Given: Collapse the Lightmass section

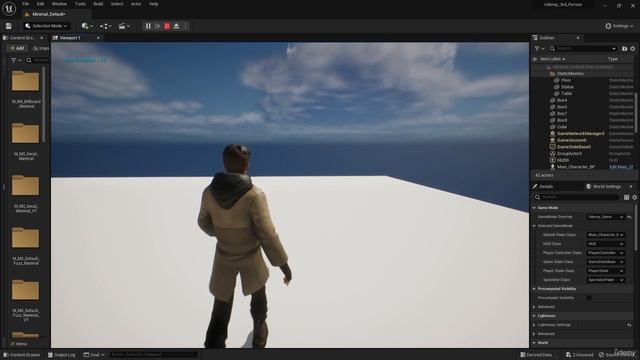Looking at the screenshot, I should (x=534, y=316).
